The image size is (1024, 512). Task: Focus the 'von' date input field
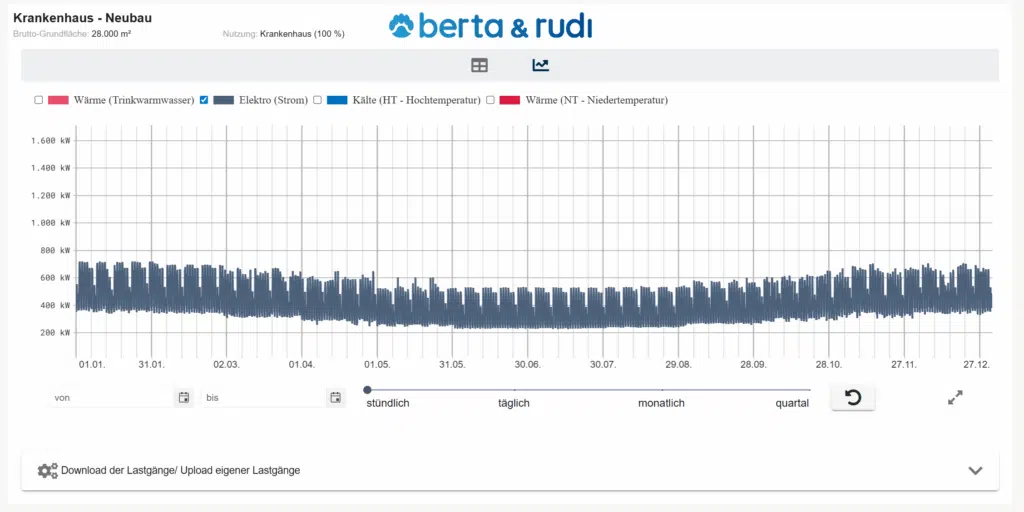[x=112, y=398]
